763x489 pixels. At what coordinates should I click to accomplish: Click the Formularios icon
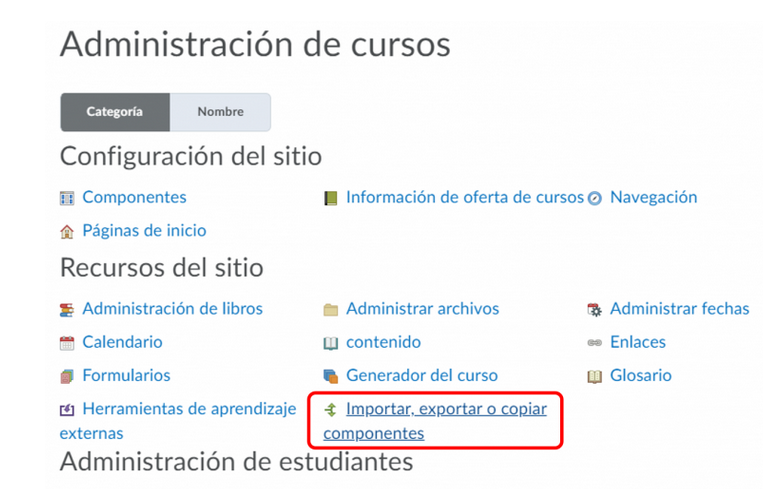pyautogui.click(x=67, y=376)
